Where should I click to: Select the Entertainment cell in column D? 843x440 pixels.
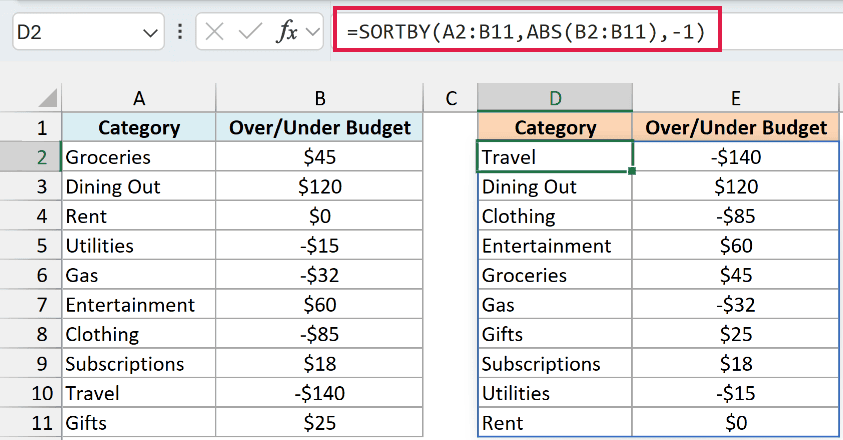tap(555, 246)
